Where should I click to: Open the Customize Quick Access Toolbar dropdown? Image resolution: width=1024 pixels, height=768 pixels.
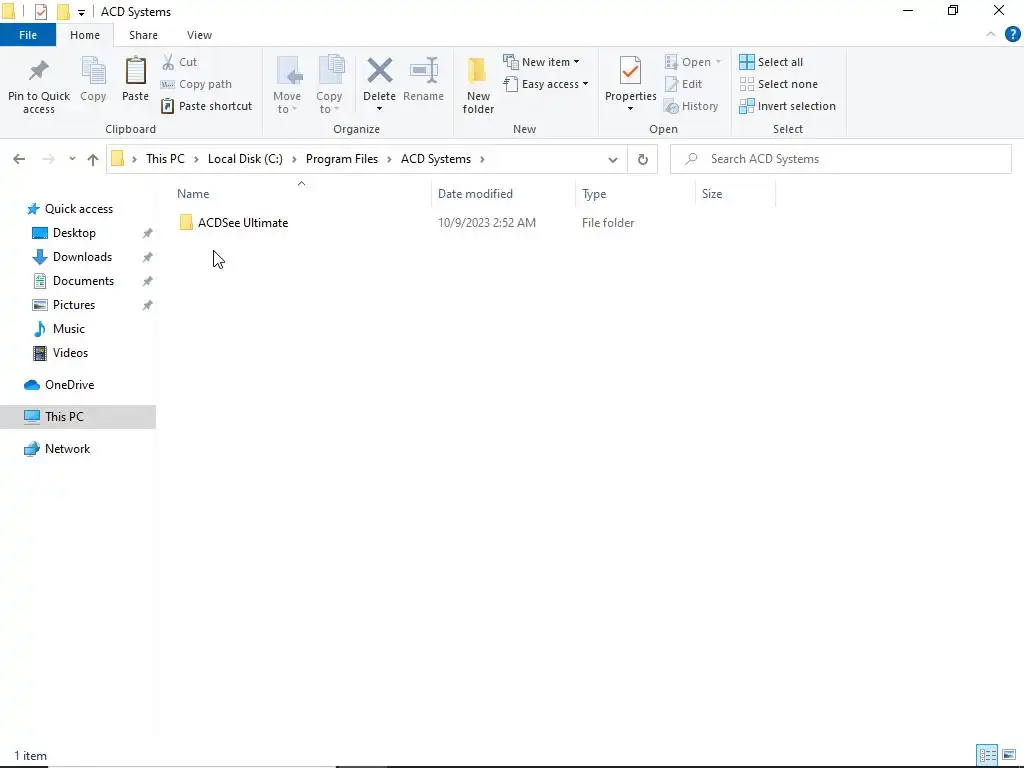coord(81,12)
